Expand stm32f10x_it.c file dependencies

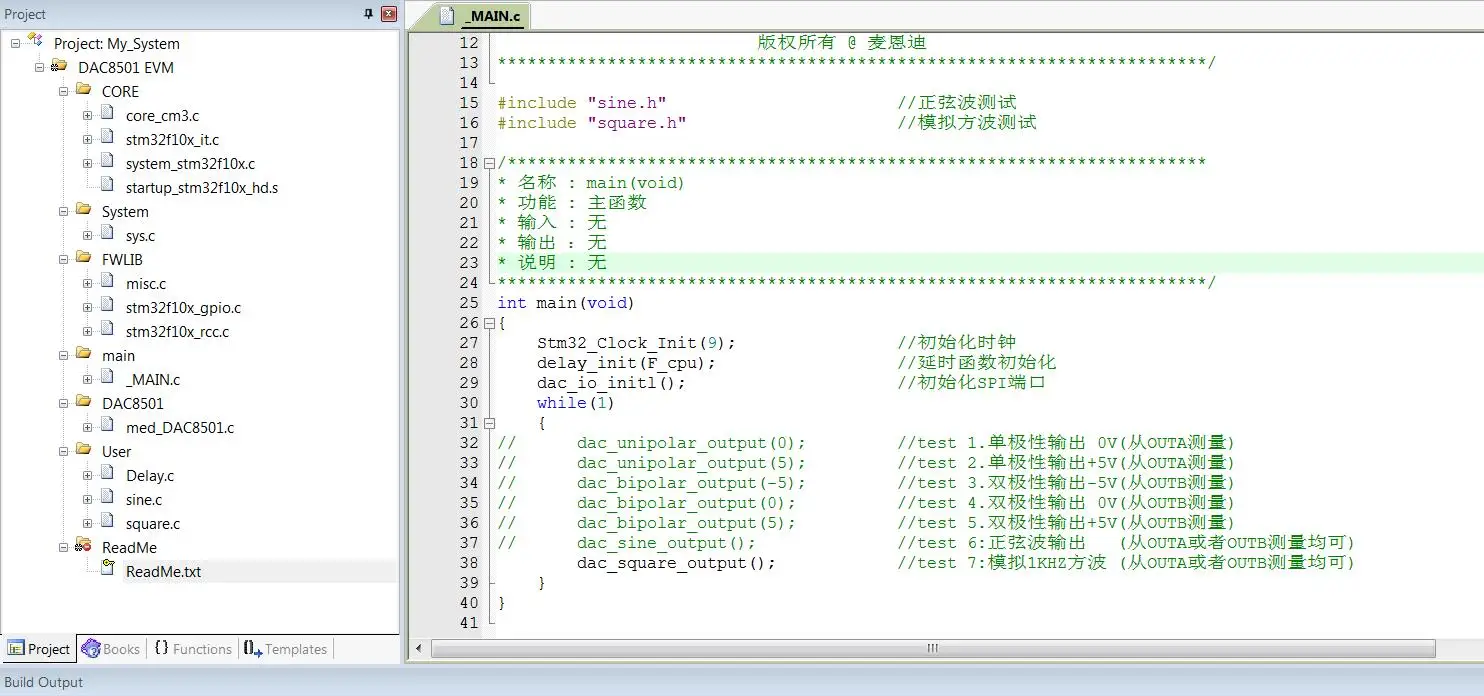pos(88,139)
